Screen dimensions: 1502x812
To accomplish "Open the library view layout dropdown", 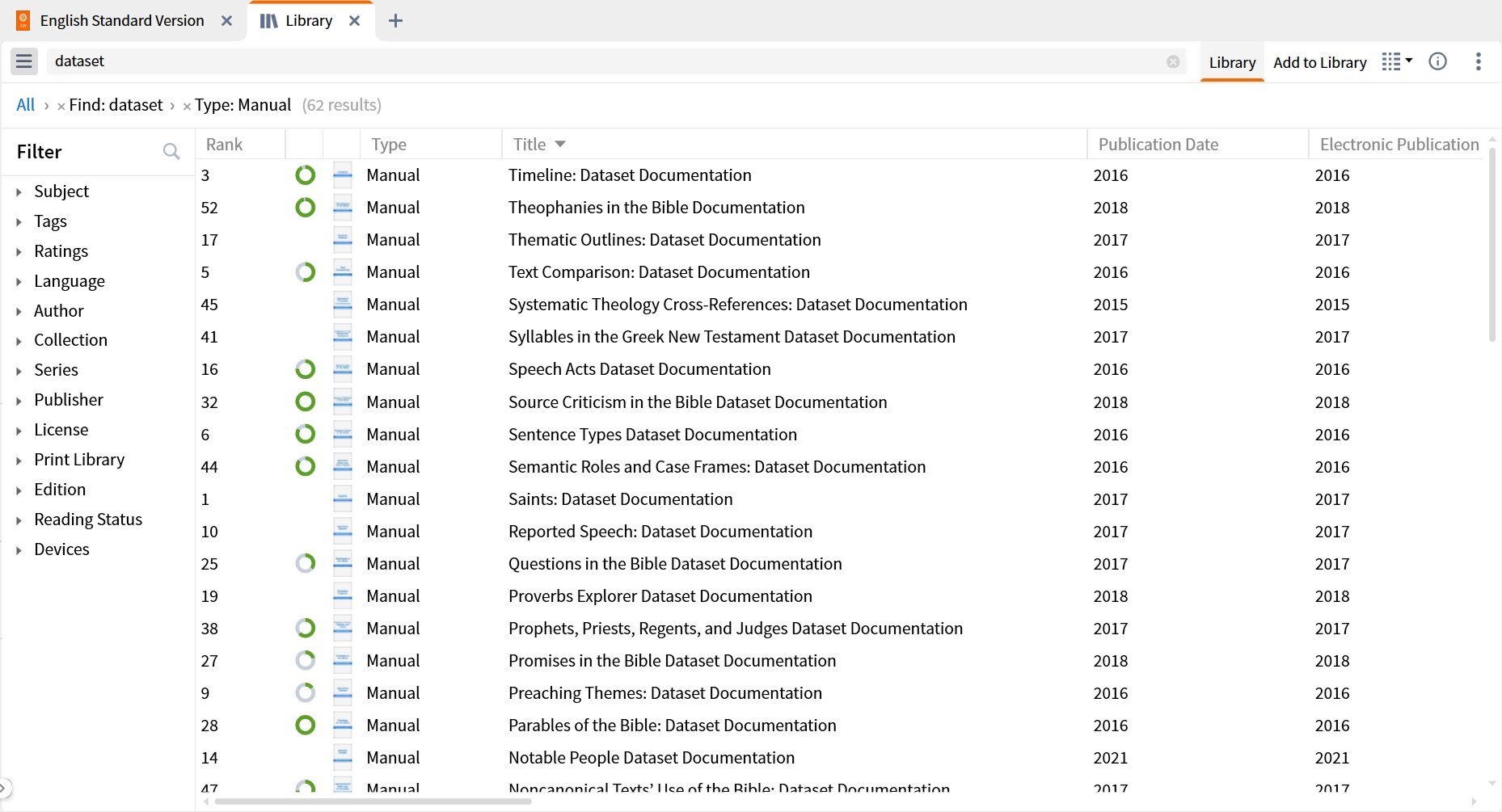I will coord(1397,61).
